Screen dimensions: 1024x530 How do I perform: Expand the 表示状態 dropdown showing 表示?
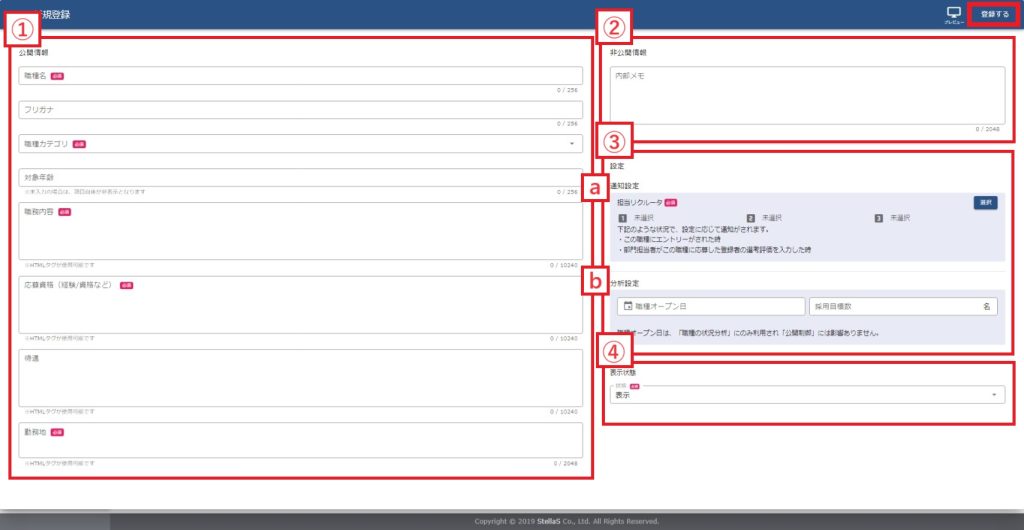[805, 394]
